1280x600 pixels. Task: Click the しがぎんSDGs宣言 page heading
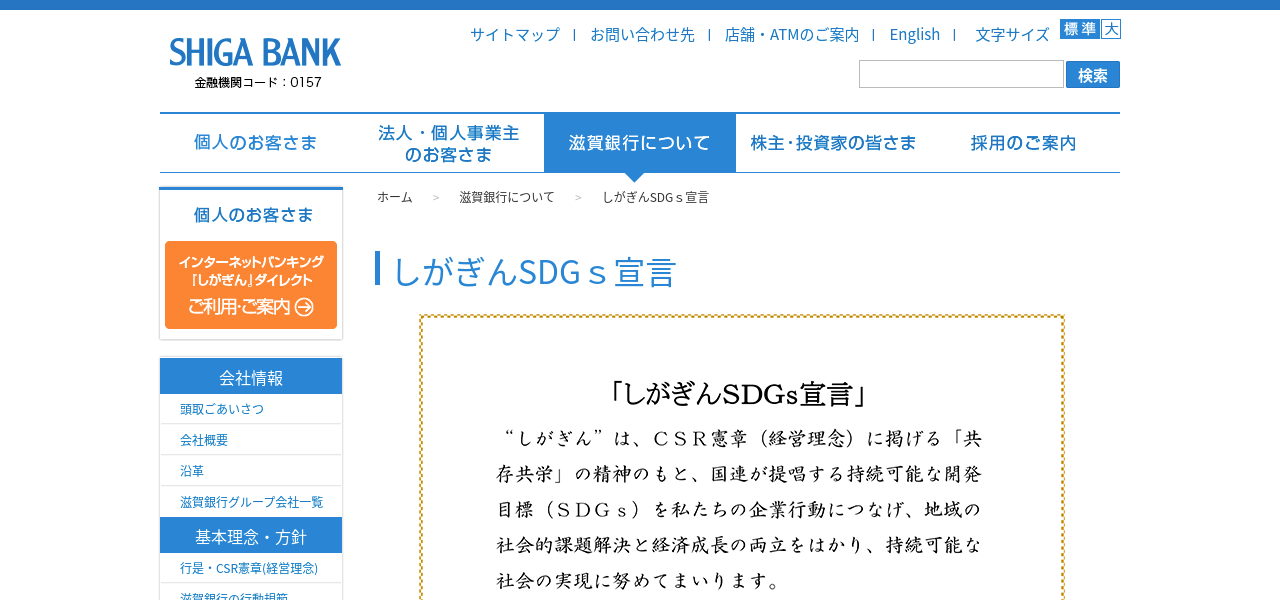tap(534, 271)
